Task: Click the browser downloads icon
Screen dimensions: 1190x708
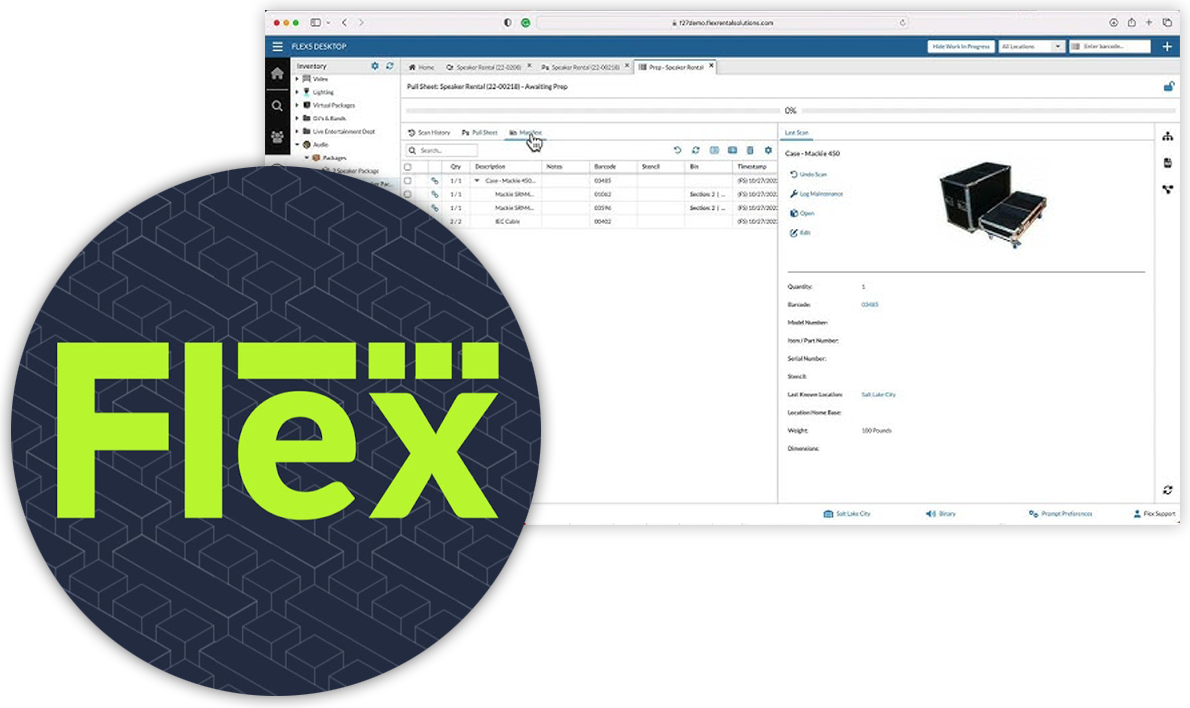Action: pyautogui.click(x=1113, y=23)
